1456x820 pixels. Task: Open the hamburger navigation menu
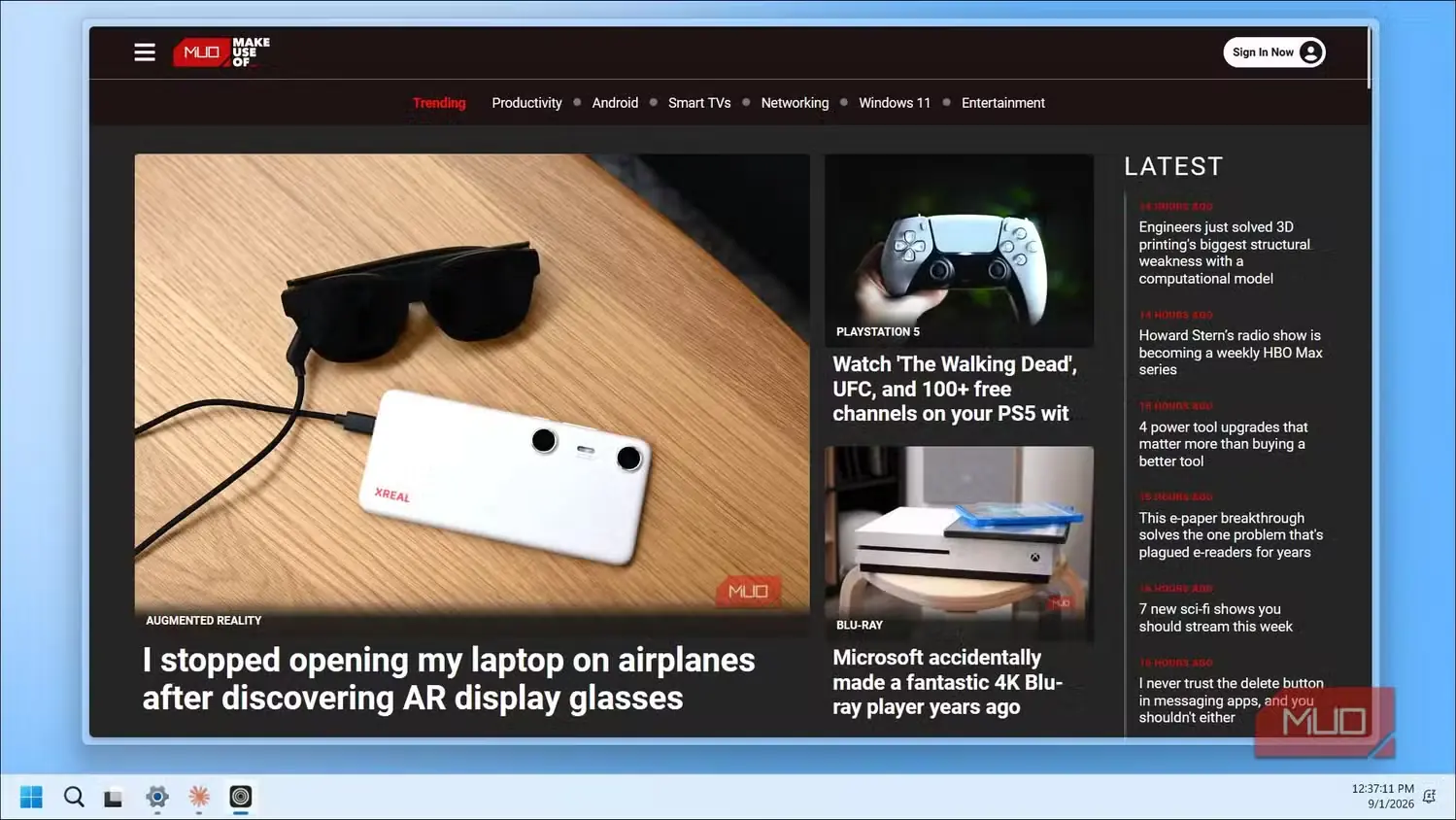click(145, 52)
